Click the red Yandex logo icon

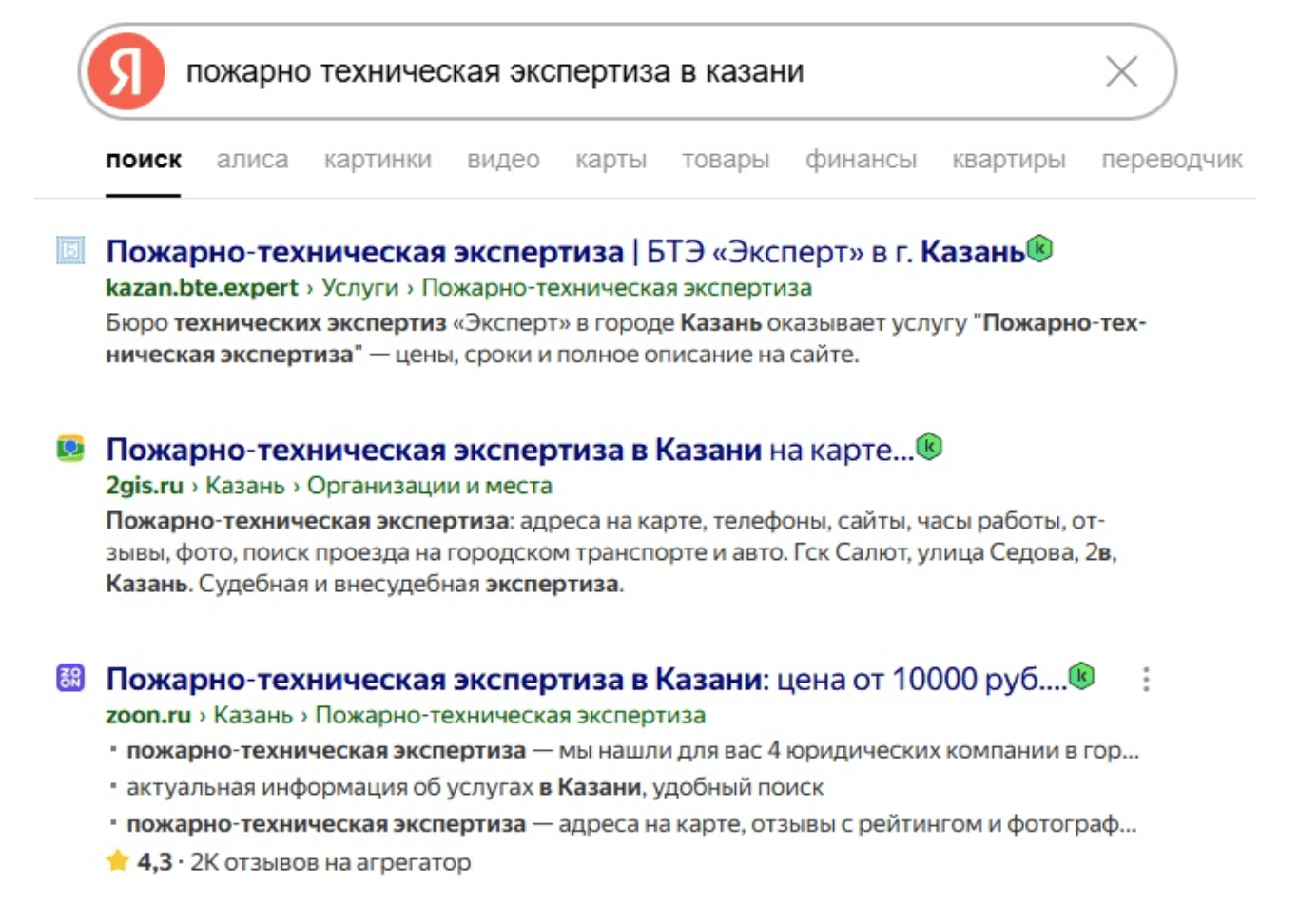click(126, 71)
